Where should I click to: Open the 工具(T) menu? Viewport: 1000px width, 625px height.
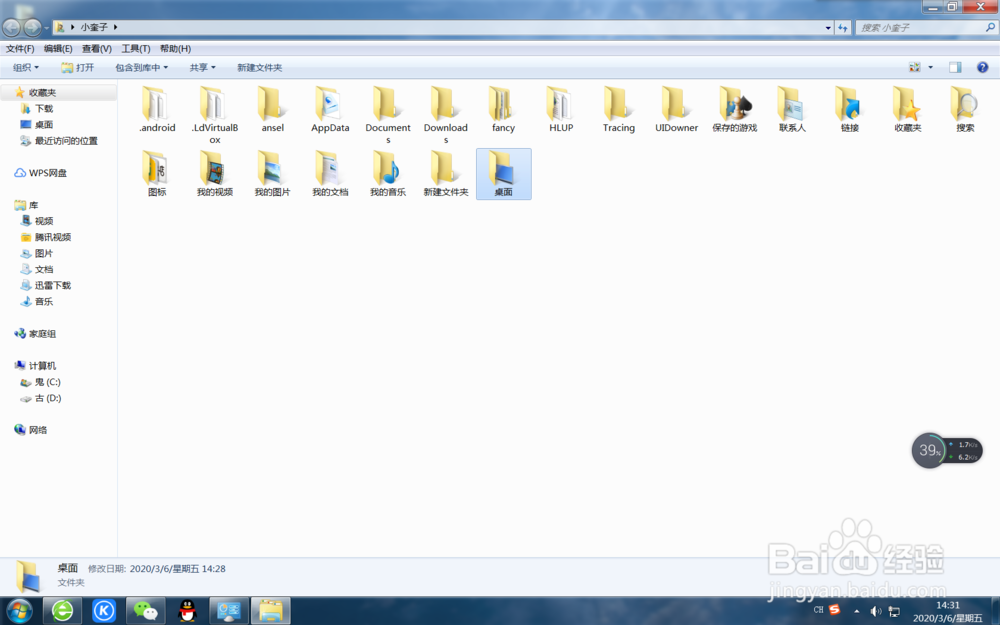[136, 48]
